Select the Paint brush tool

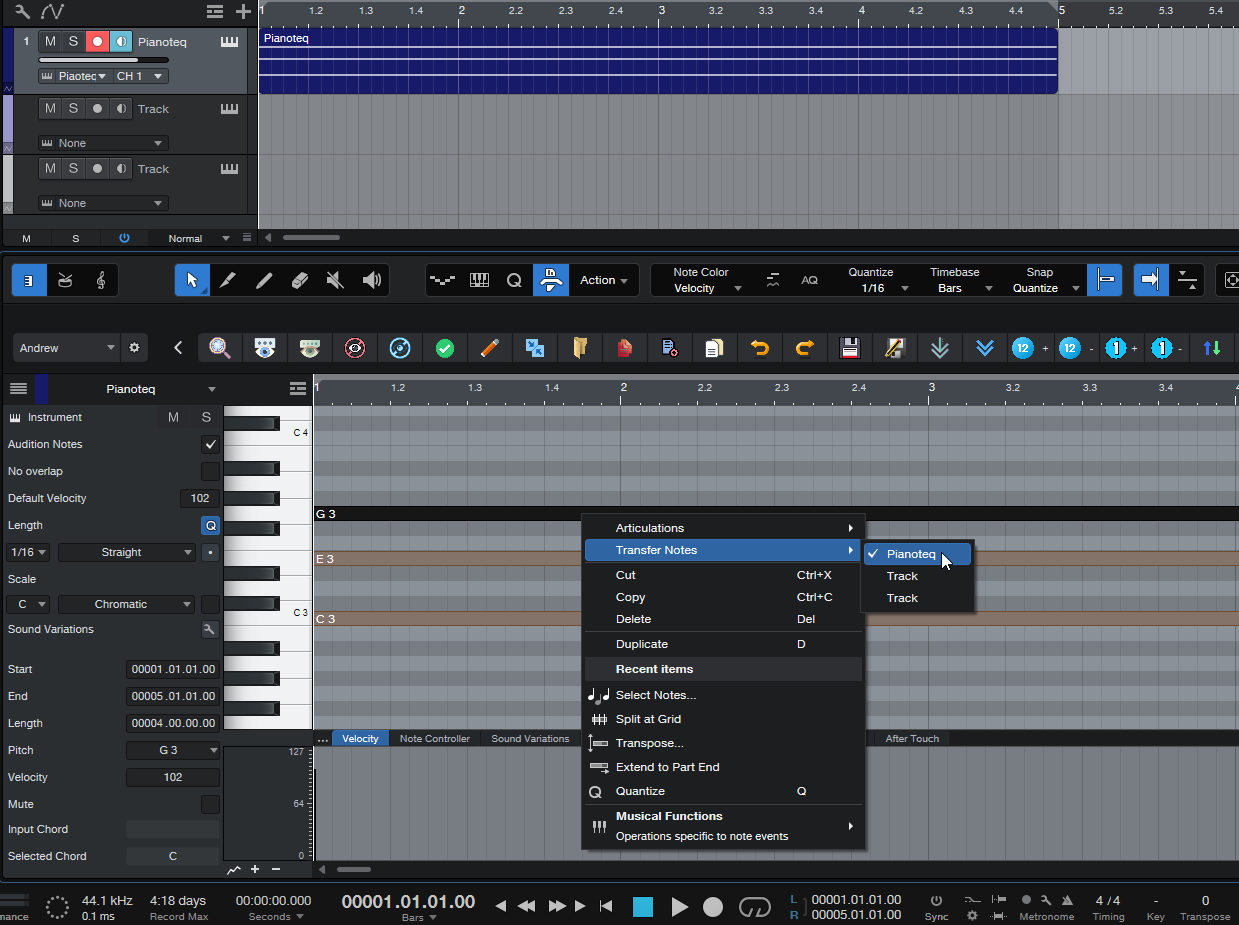264,281
